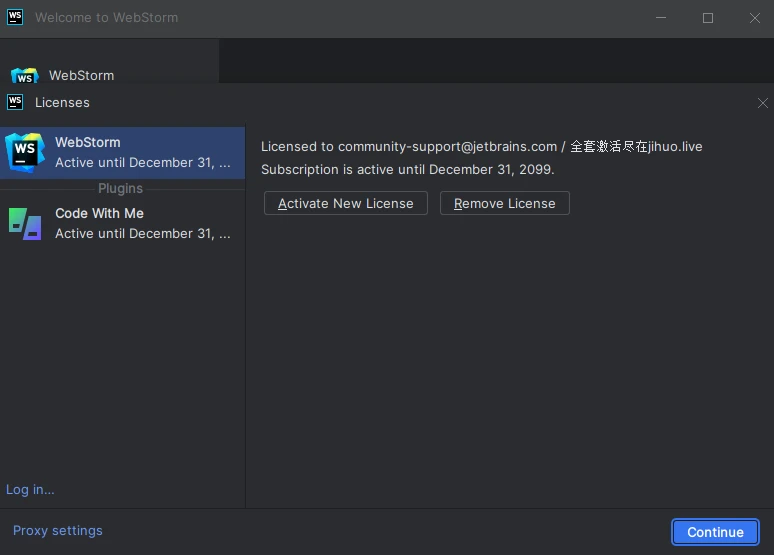Select WebStorm license entry in list

click(122, 153)
